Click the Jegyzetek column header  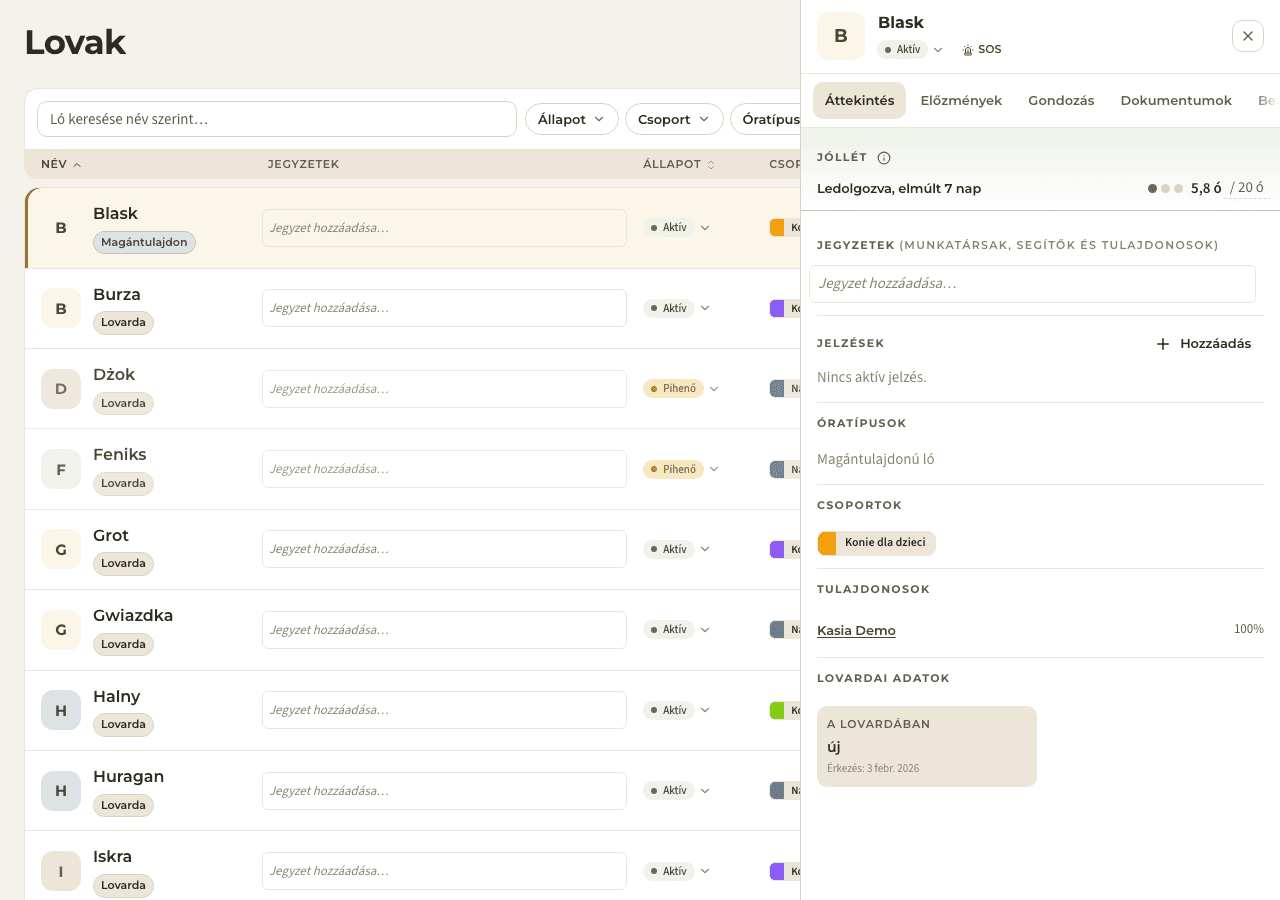(303, 164)
